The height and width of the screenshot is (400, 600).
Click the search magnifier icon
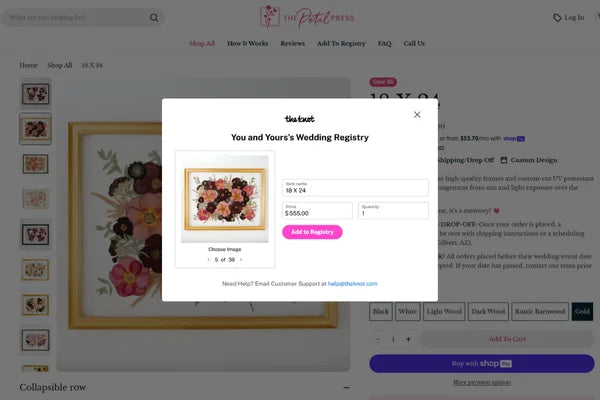point(154,18)
